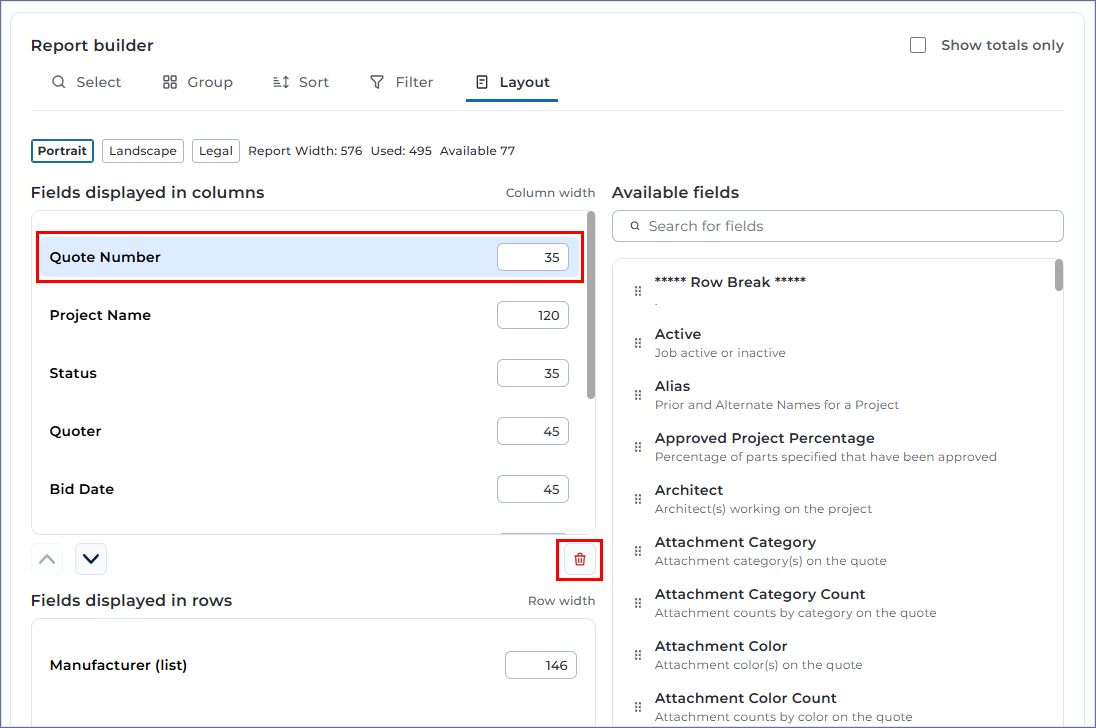Move selected field down with arrow

tap(91, 559)
